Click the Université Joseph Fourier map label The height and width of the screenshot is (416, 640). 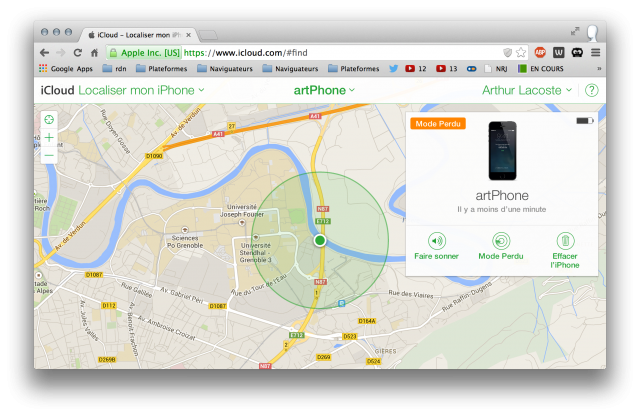point(242,211)
